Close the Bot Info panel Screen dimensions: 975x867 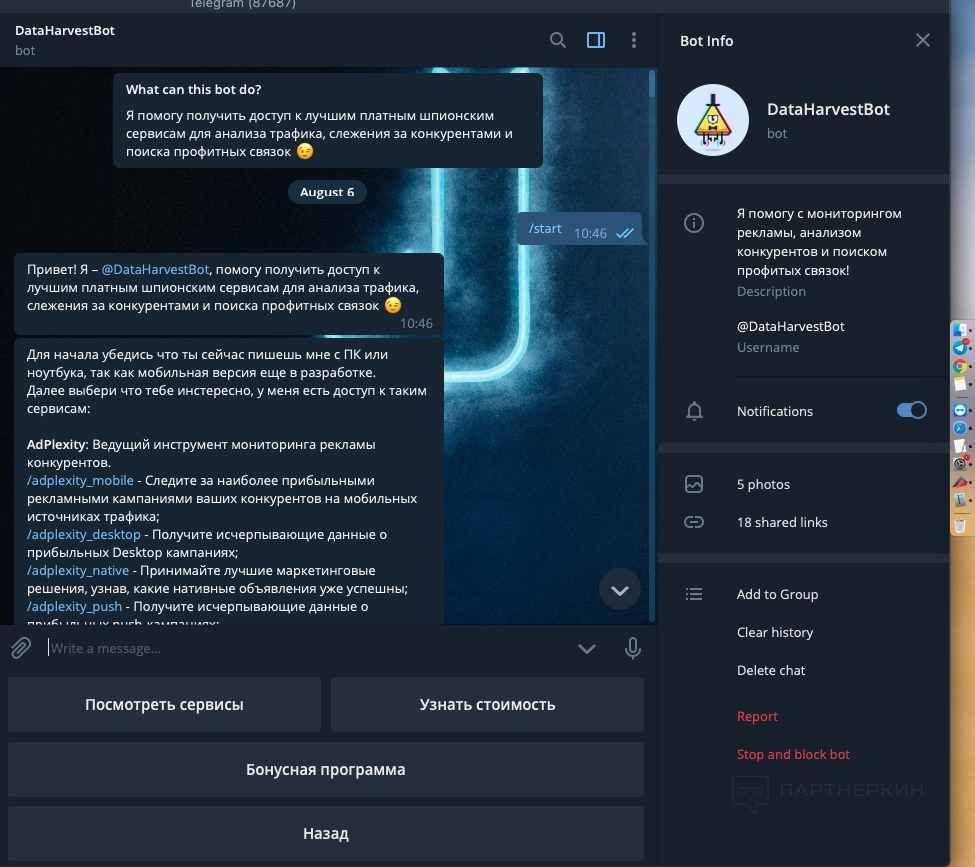point(923,40)
